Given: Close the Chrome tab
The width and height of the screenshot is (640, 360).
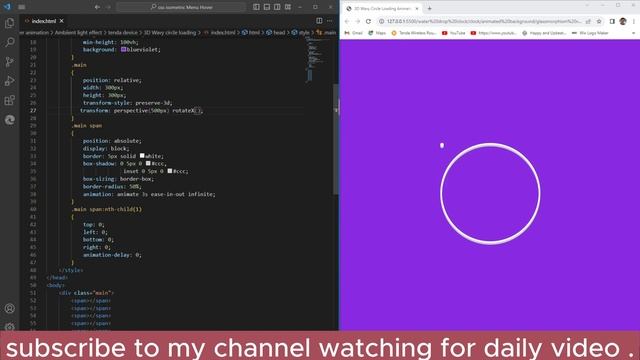Looking at the screenshot, I should 417,9.
